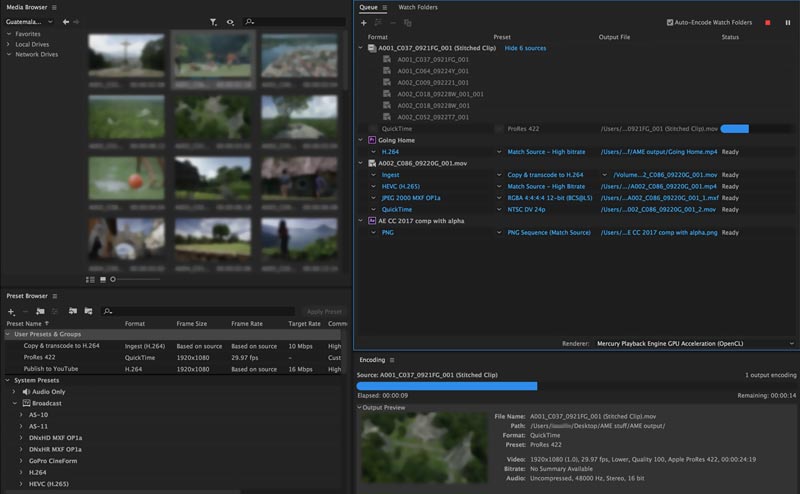Add output to the queue item
Viewport: 800px width, 494px height.
pos(378,23)
